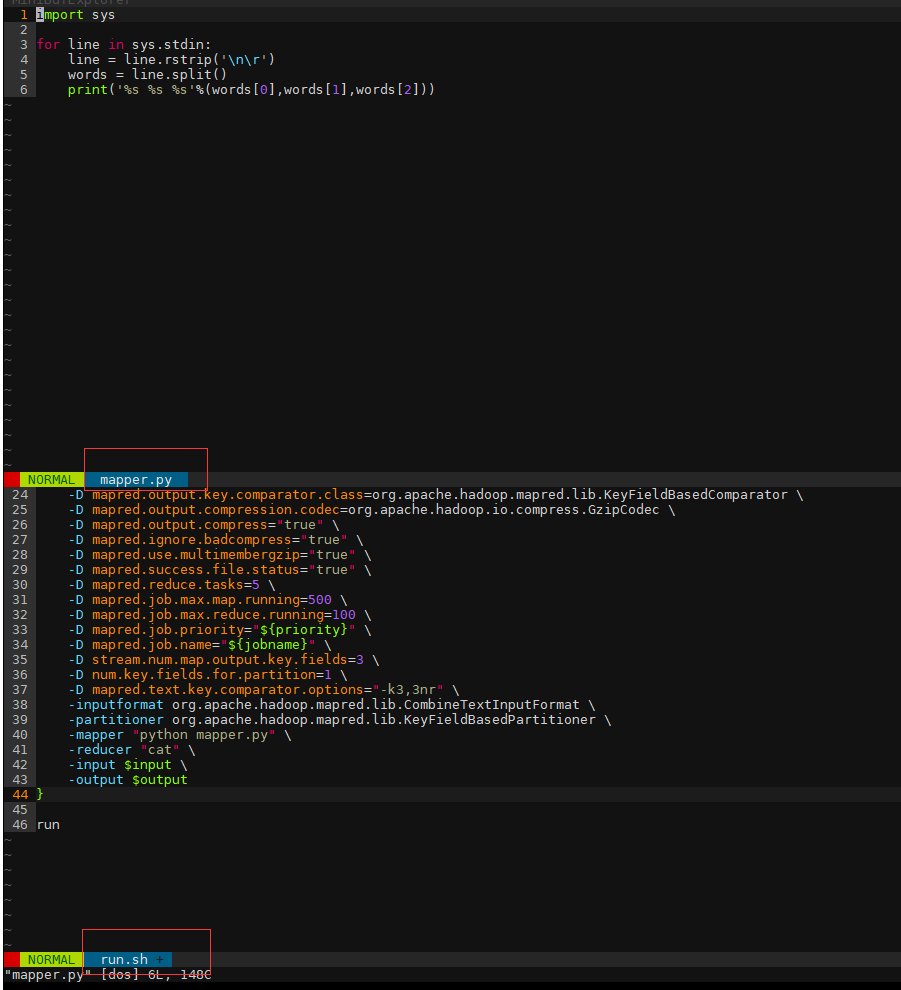Click the -partitioner KeyFieldBasedPartitioner line

[340, 720]
